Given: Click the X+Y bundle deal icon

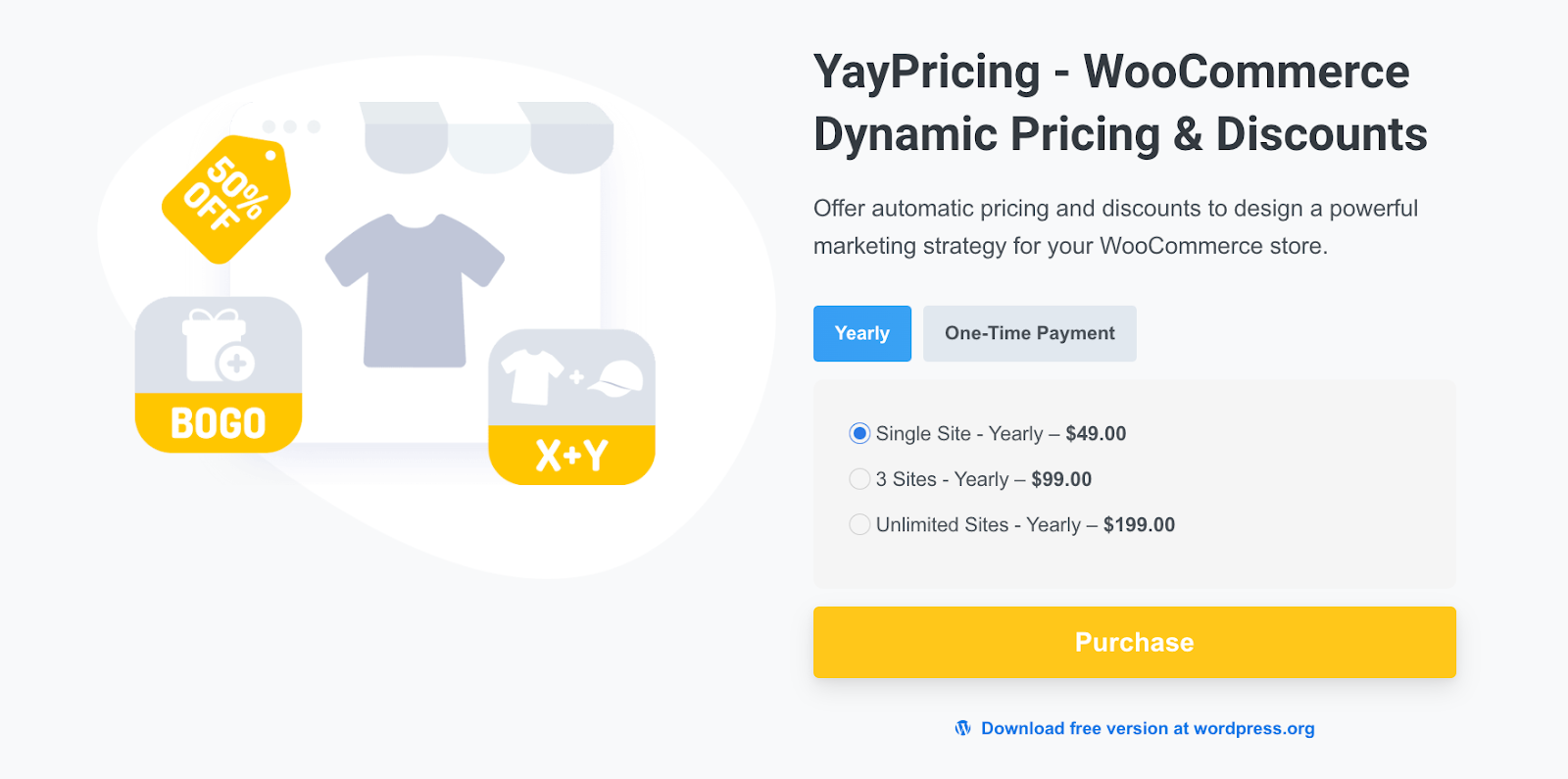Looking at the screenshot, I should coord(571,407).
